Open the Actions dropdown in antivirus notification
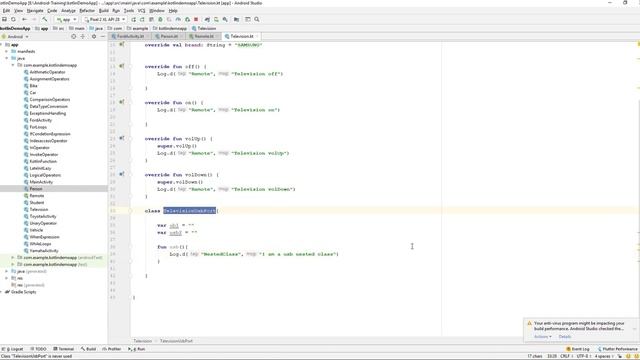Screen dimensions: 640x360 [542, 337]
